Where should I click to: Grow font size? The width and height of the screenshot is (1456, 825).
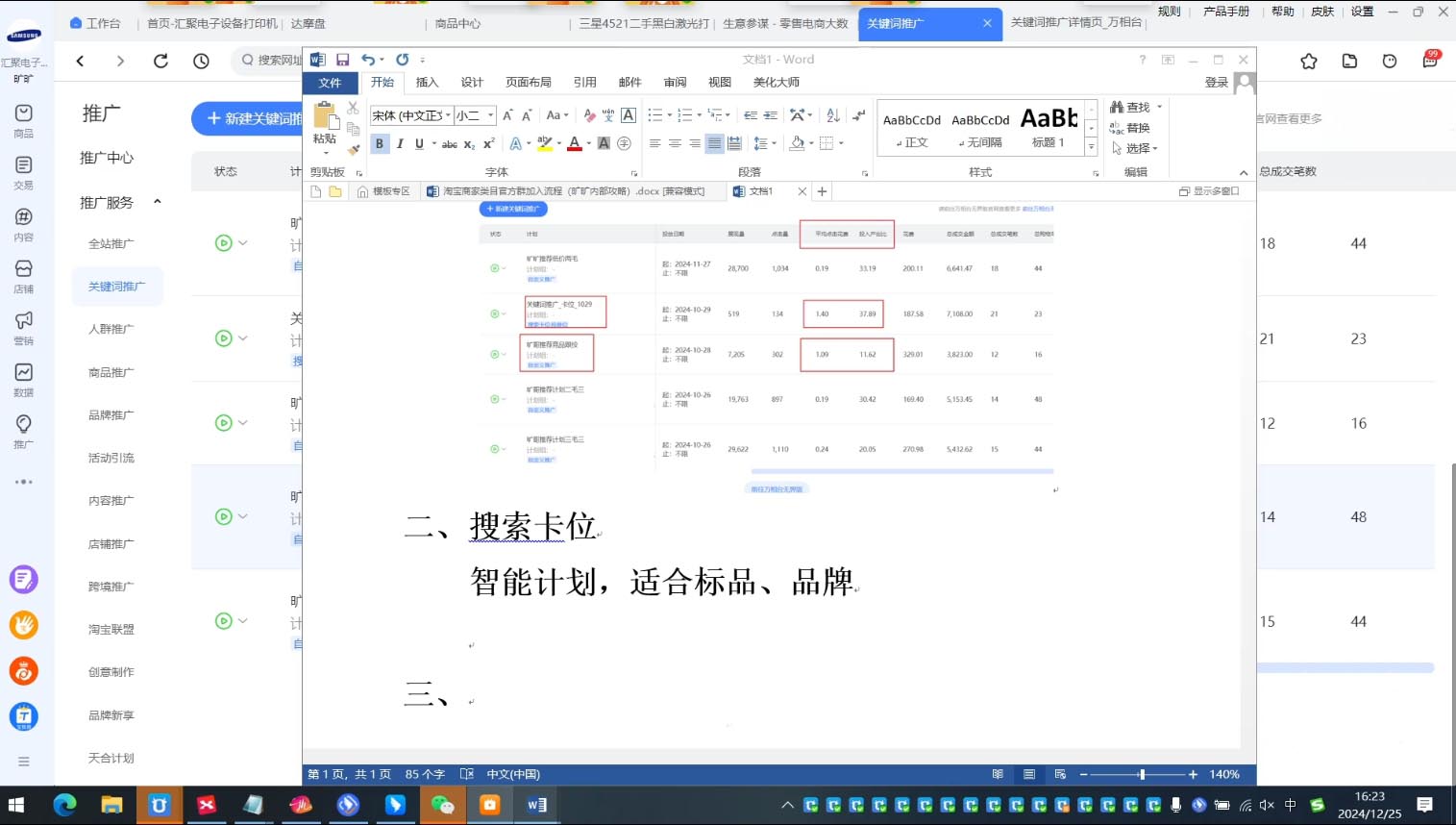[x=507, y=115]
